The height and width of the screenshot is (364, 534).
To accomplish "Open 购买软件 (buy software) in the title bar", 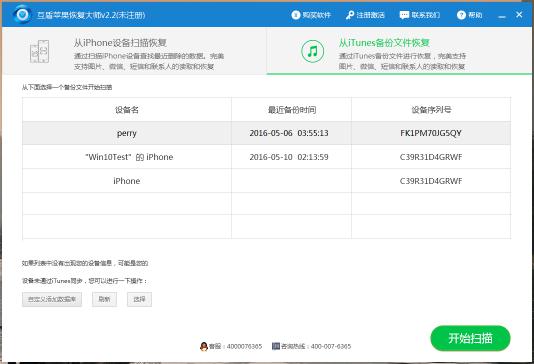I will [x=311, y=15].
